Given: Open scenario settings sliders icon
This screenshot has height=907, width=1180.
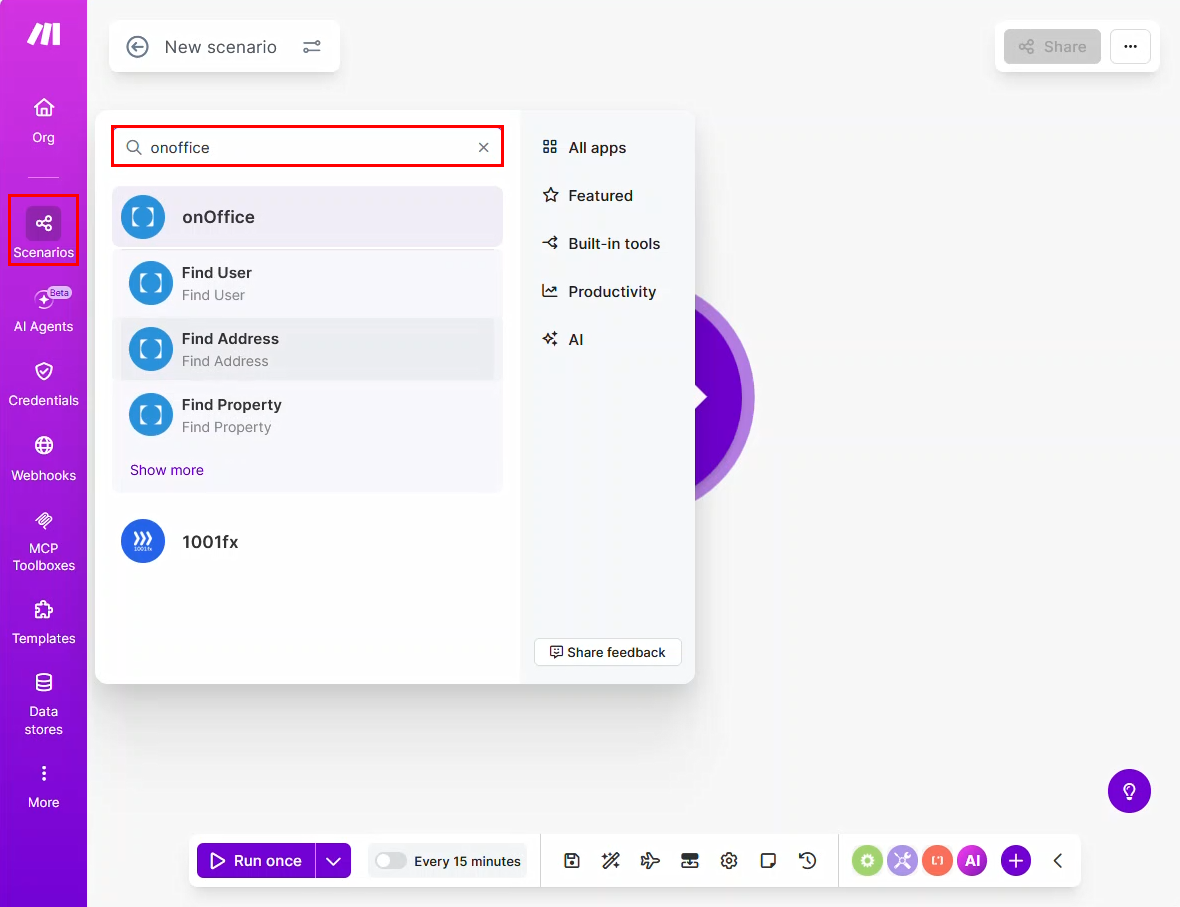Looking at the screenshot, I should 312,47.
